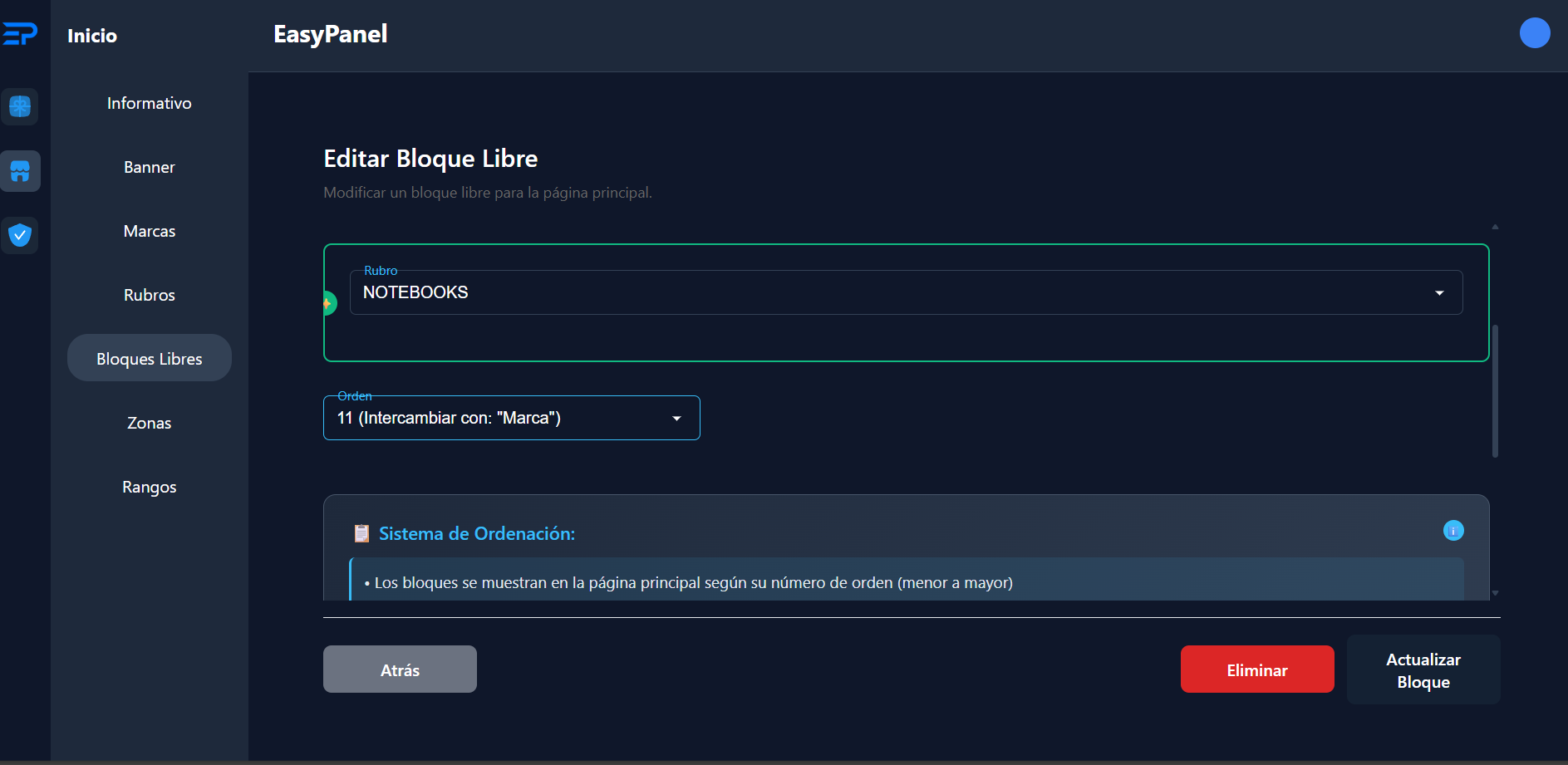The image size is (1568, 765).
Task: Click the form's vertical scrollbar thumb
Action: [1495, 390]
